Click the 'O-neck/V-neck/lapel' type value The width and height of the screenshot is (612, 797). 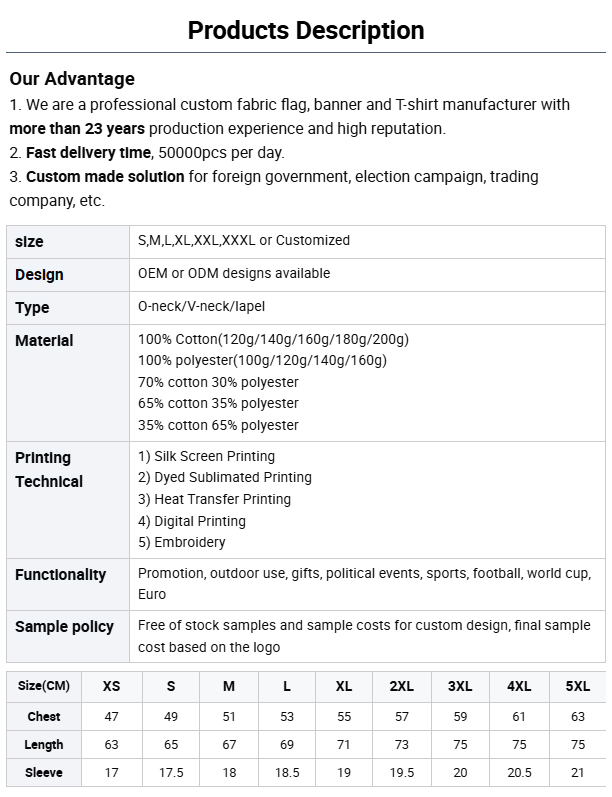tap(201, 306)
